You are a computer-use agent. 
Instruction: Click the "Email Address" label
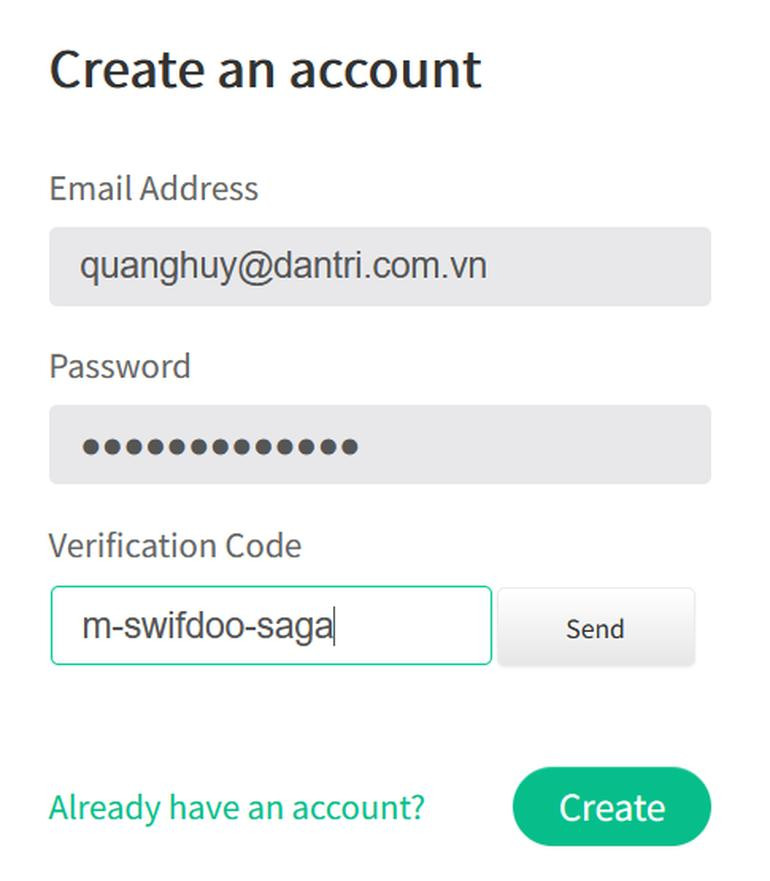[x=154, y=188]
